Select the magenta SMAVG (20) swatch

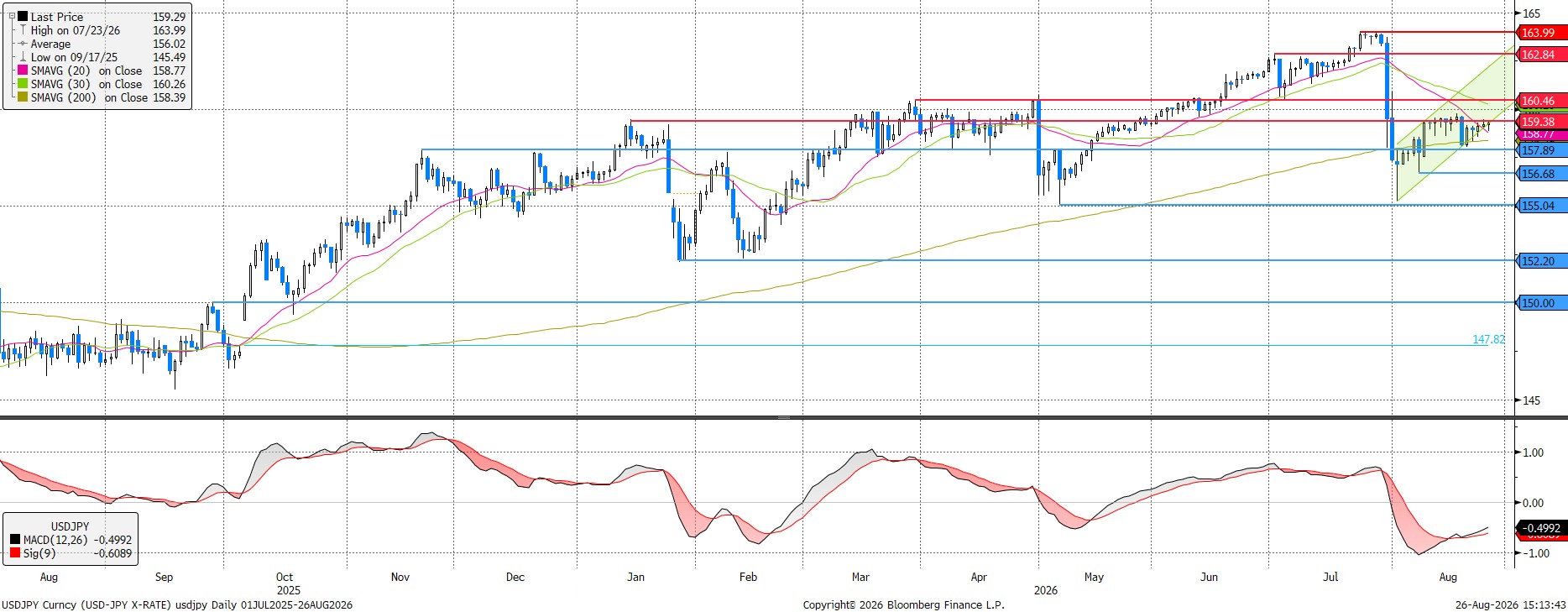coord(23,71)
